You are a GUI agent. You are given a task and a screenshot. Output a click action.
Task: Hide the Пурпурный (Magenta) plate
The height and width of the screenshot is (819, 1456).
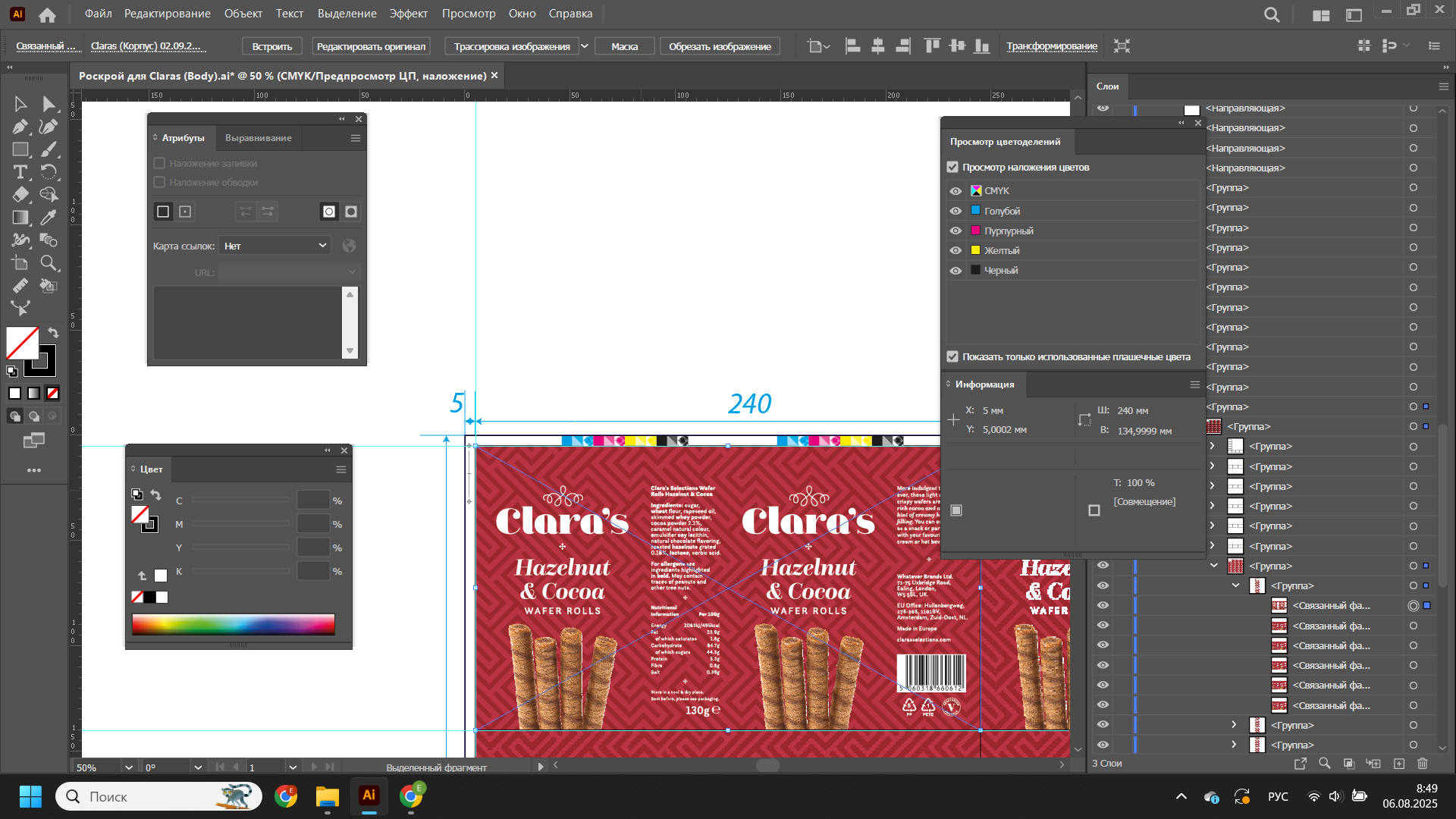click(955, 231)
